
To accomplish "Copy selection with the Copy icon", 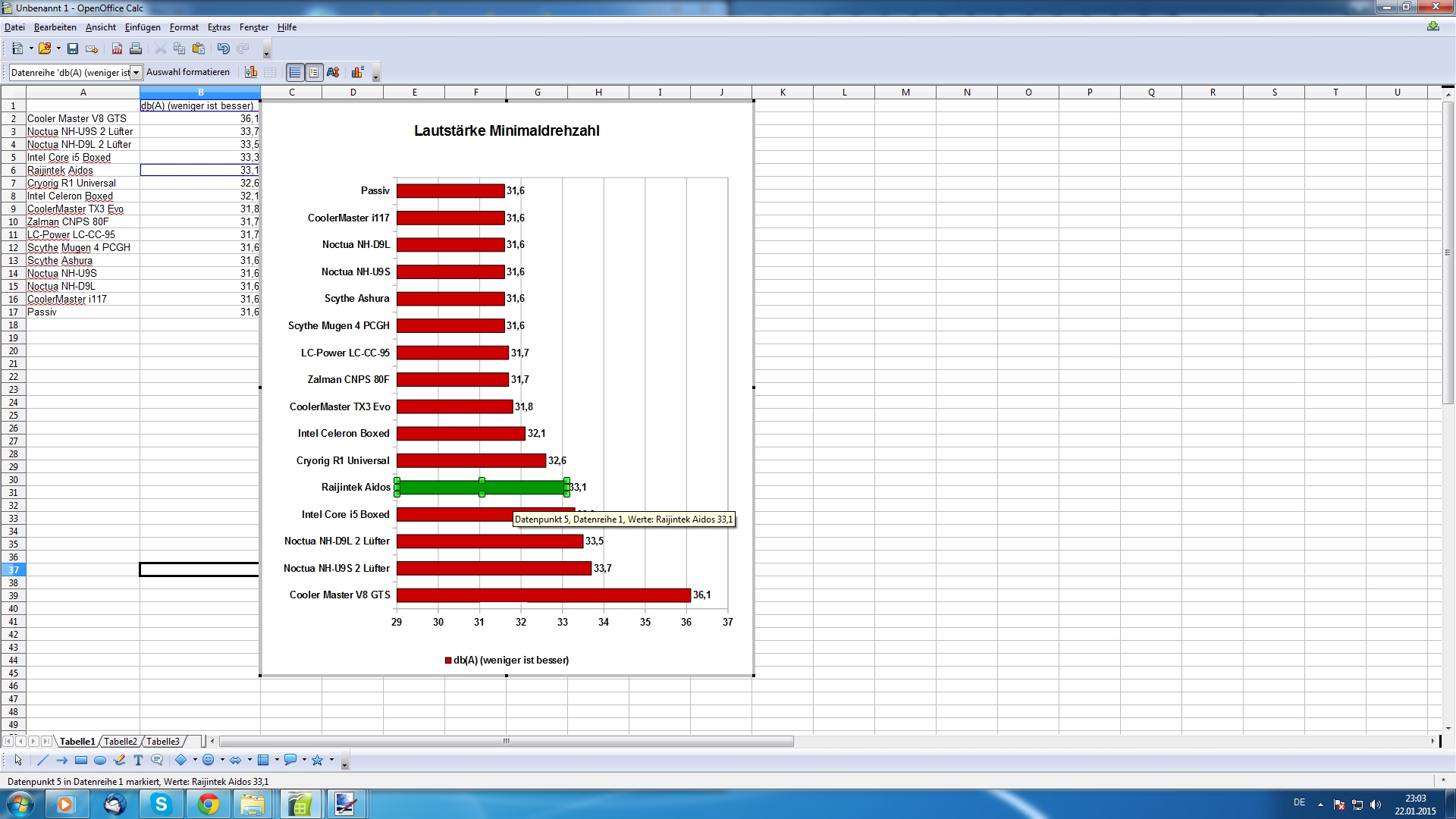I will (x=180, y=49).
